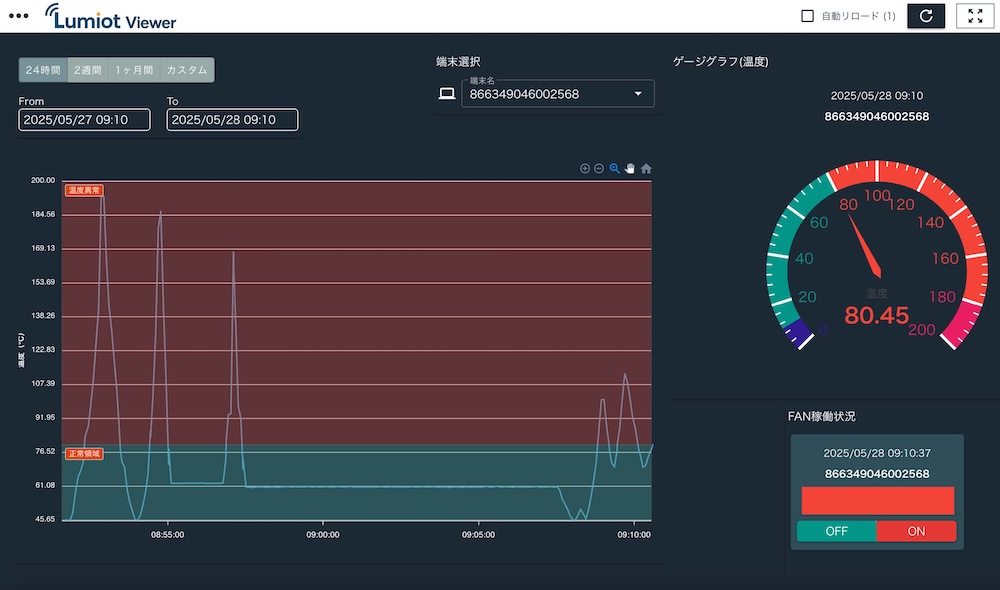Click the chart zoom out minus icon
Image resolution: width=1000 pixels, height=590 pixels.
(x=599, y=169)
